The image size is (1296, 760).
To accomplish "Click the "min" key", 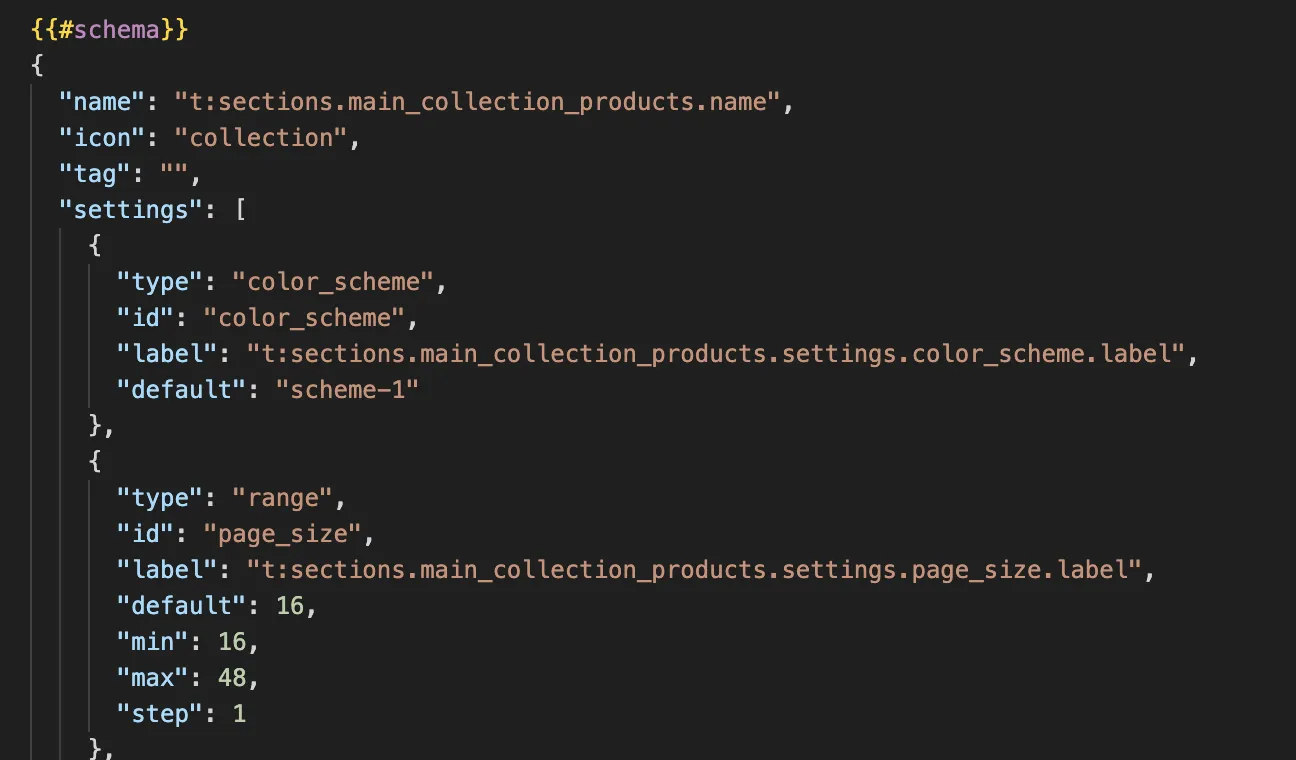I will tap(153, 642).
